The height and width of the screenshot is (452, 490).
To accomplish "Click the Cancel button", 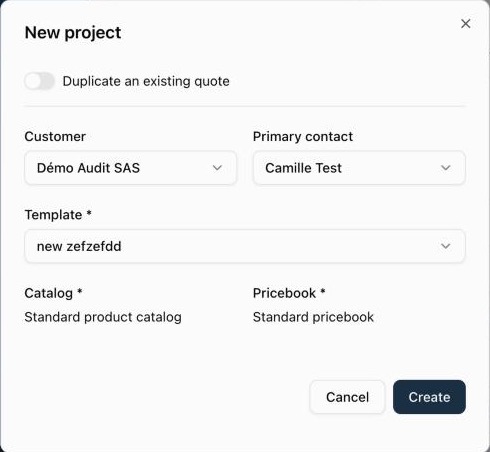I will [x=347, y=397].
